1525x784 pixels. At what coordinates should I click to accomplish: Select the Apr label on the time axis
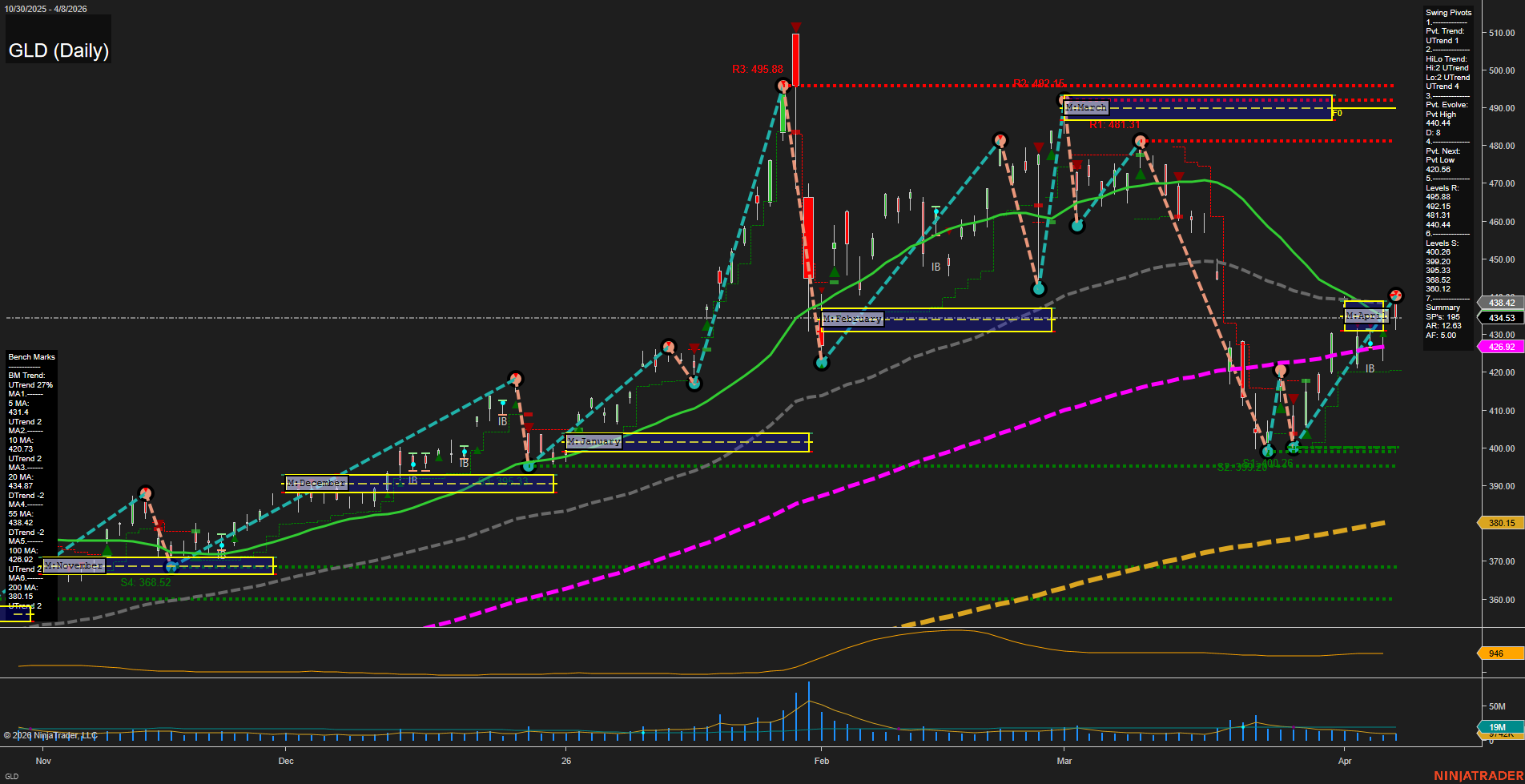tap(1345, 761)
